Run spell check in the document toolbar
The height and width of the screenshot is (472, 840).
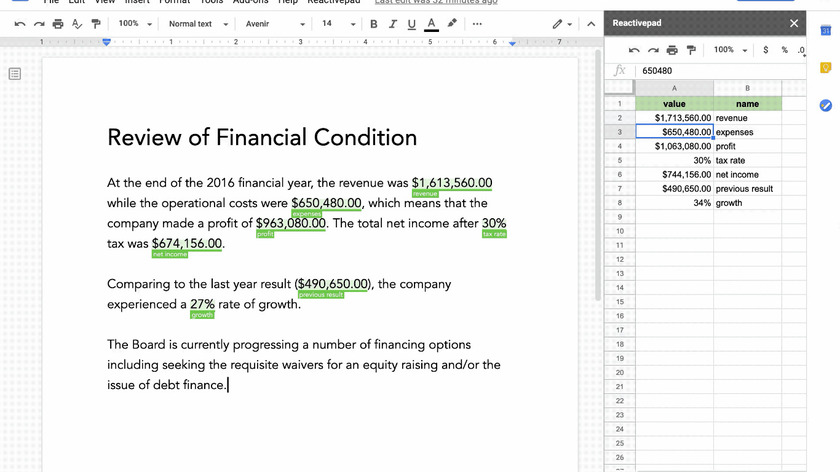(77, 24)
